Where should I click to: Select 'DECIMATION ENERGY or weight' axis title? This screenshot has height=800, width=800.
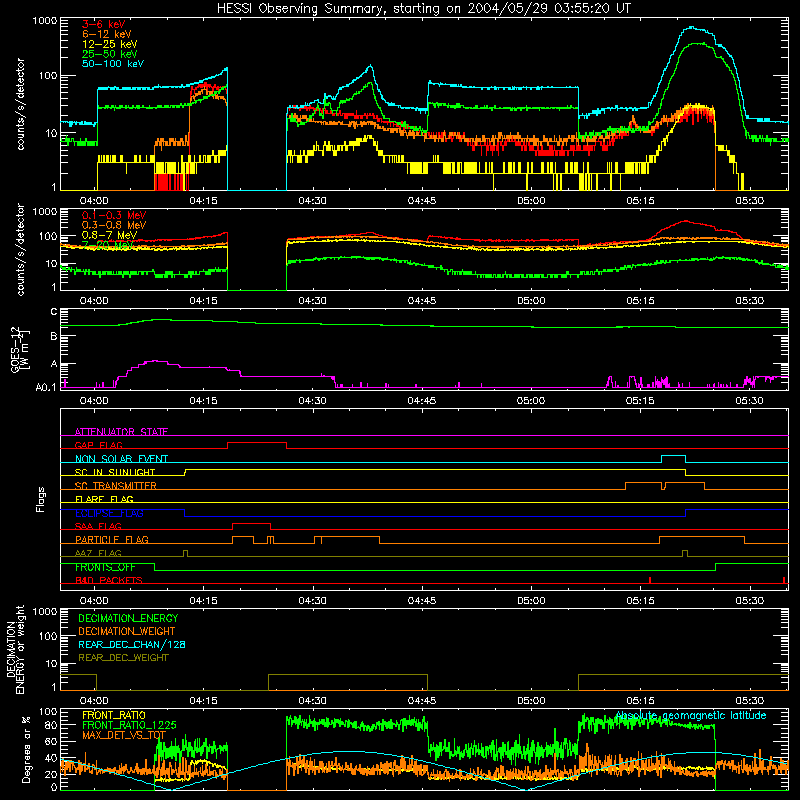[x=15, y=649]
